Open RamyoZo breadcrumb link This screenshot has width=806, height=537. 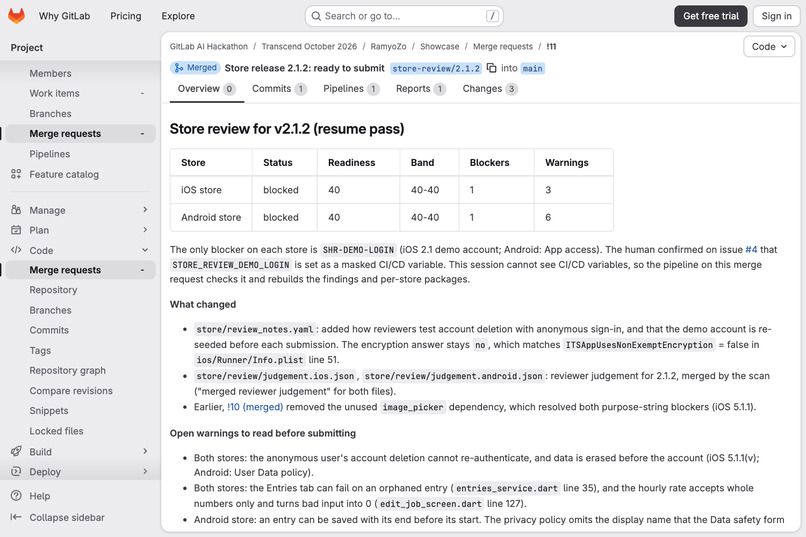click(x=388, y=46)
